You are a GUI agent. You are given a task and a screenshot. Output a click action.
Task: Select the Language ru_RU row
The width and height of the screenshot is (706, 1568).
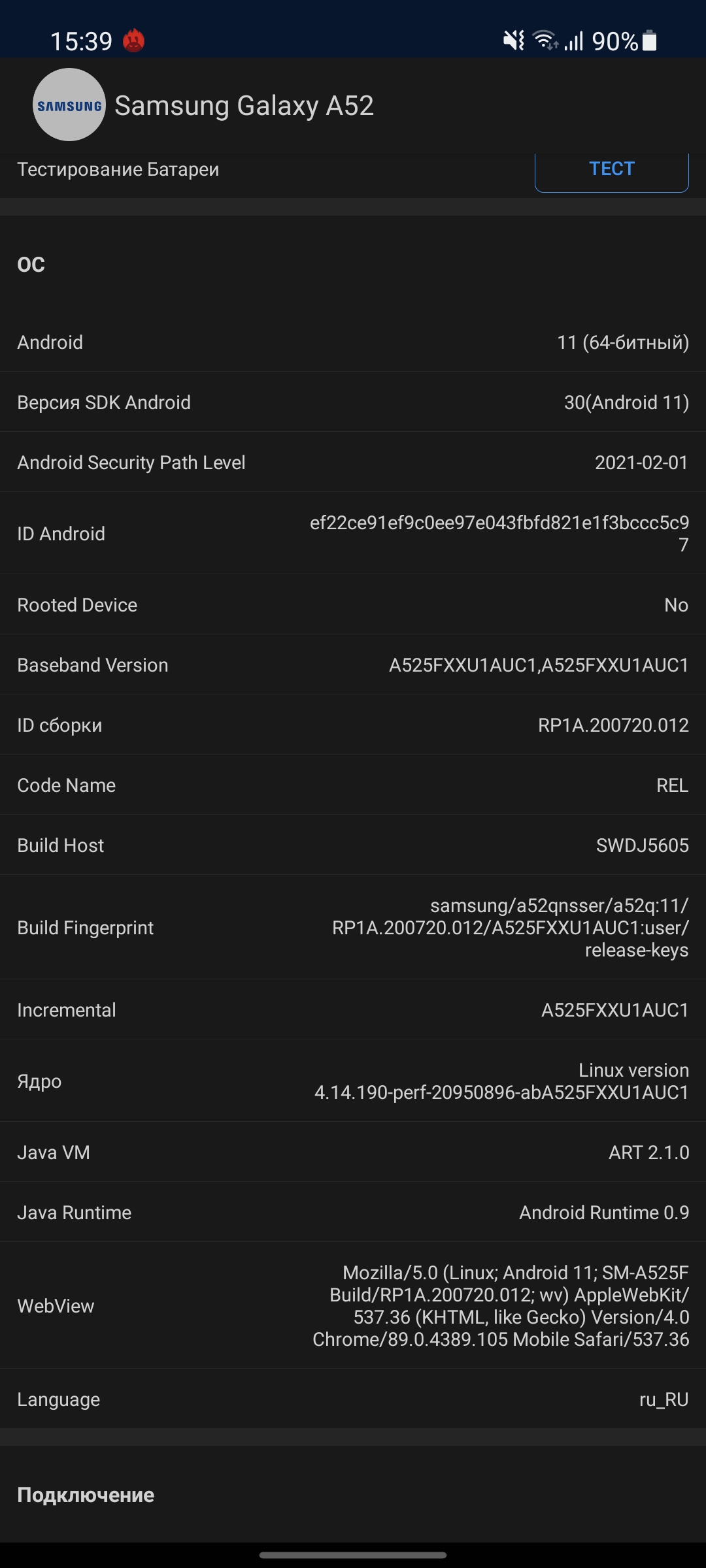point(353,1399)
